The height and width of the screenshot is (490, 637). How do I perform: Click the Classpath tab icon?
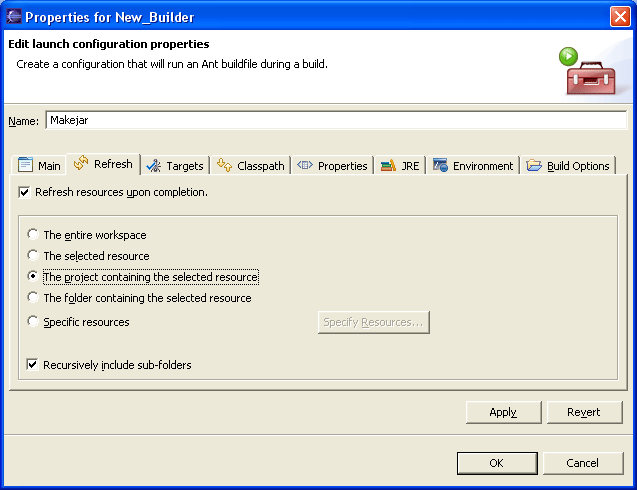(224, 165)
